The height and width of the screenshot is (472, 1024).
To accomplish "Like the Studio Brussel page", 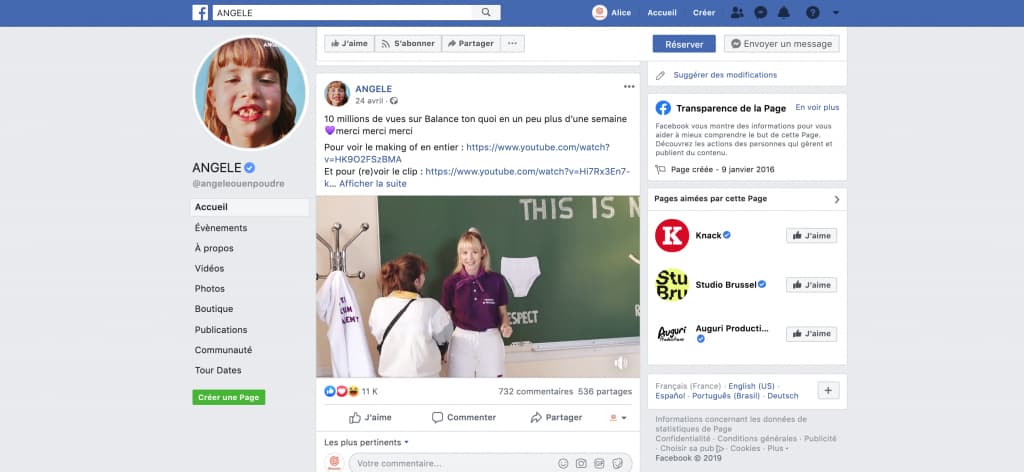I will point(811,285).
